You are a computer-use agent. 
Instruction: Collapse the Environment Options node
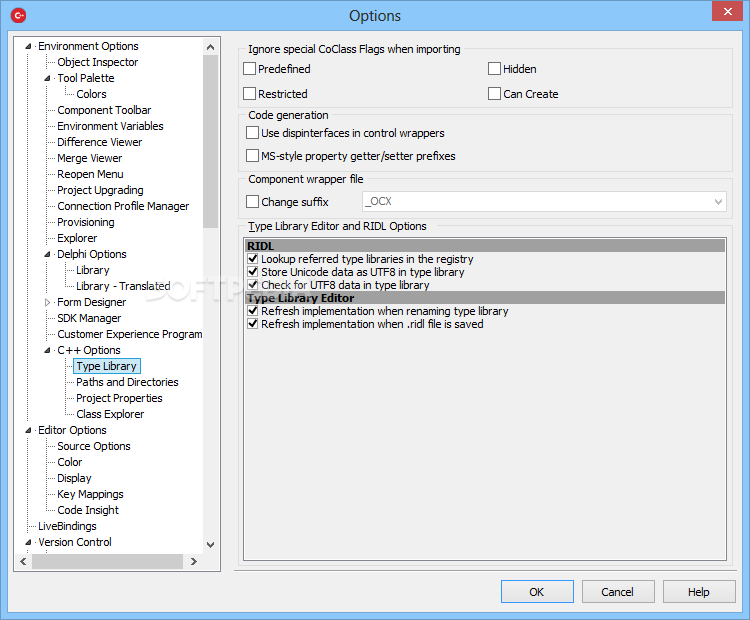(x=28, y=46)
